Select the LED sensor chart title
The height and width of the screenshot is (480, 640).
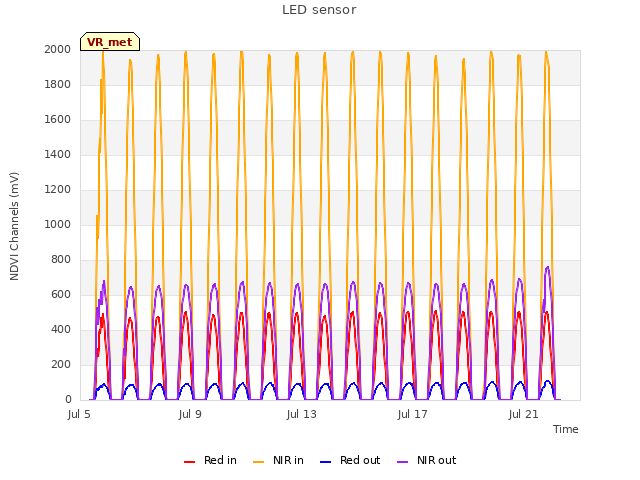pos(319,10)
